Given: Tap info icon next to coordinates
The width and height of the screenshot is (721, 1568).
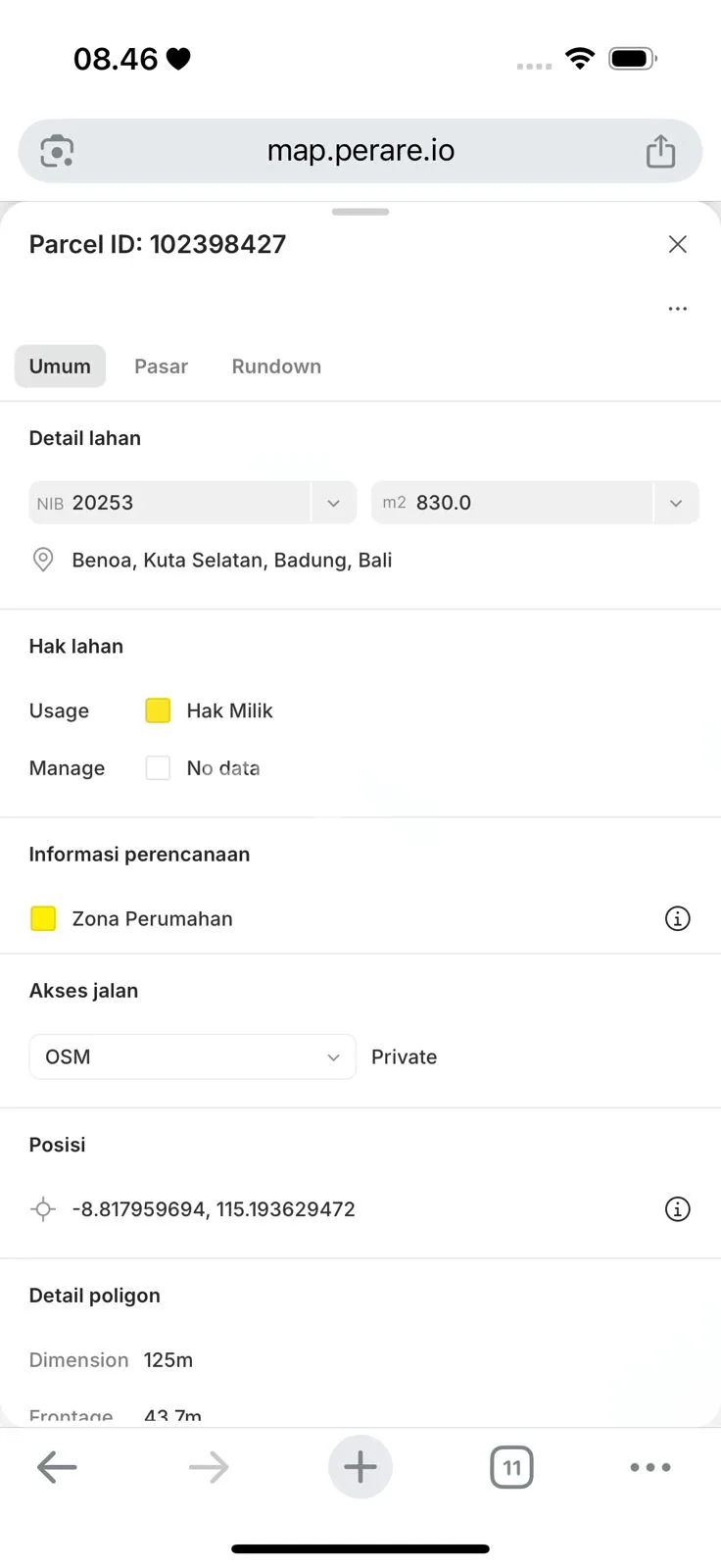Looking at the screenshot, I should pyautogui.click(x=677, y=1209).
